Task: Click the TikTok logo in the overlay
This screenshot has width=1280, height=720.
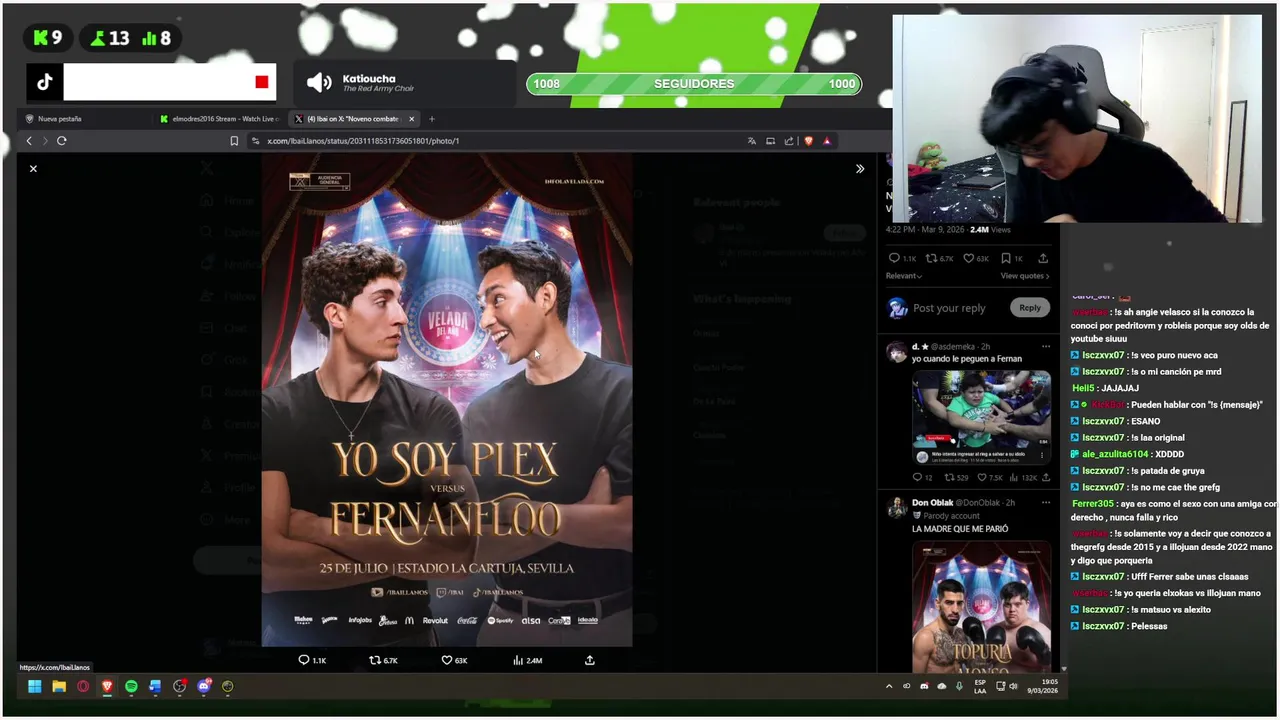Action: point(45,83)
